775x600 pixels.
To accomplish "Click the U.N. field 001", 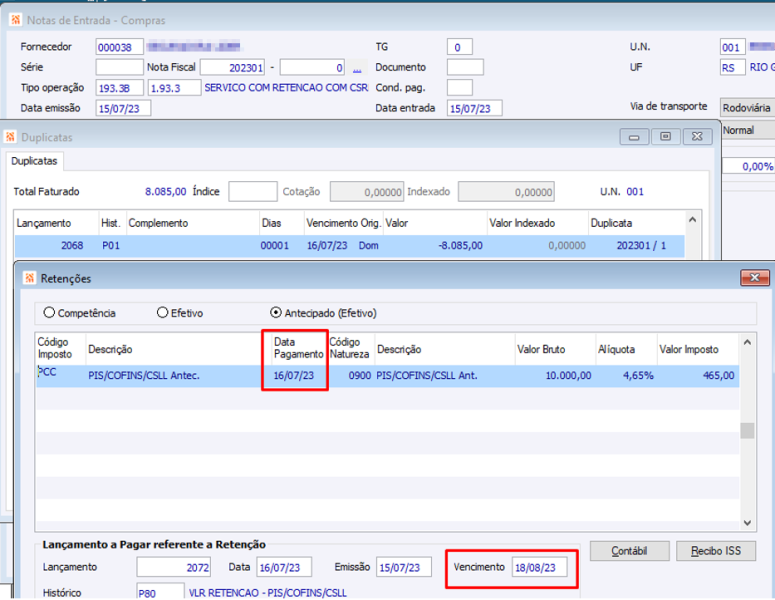I will (732, 47).
